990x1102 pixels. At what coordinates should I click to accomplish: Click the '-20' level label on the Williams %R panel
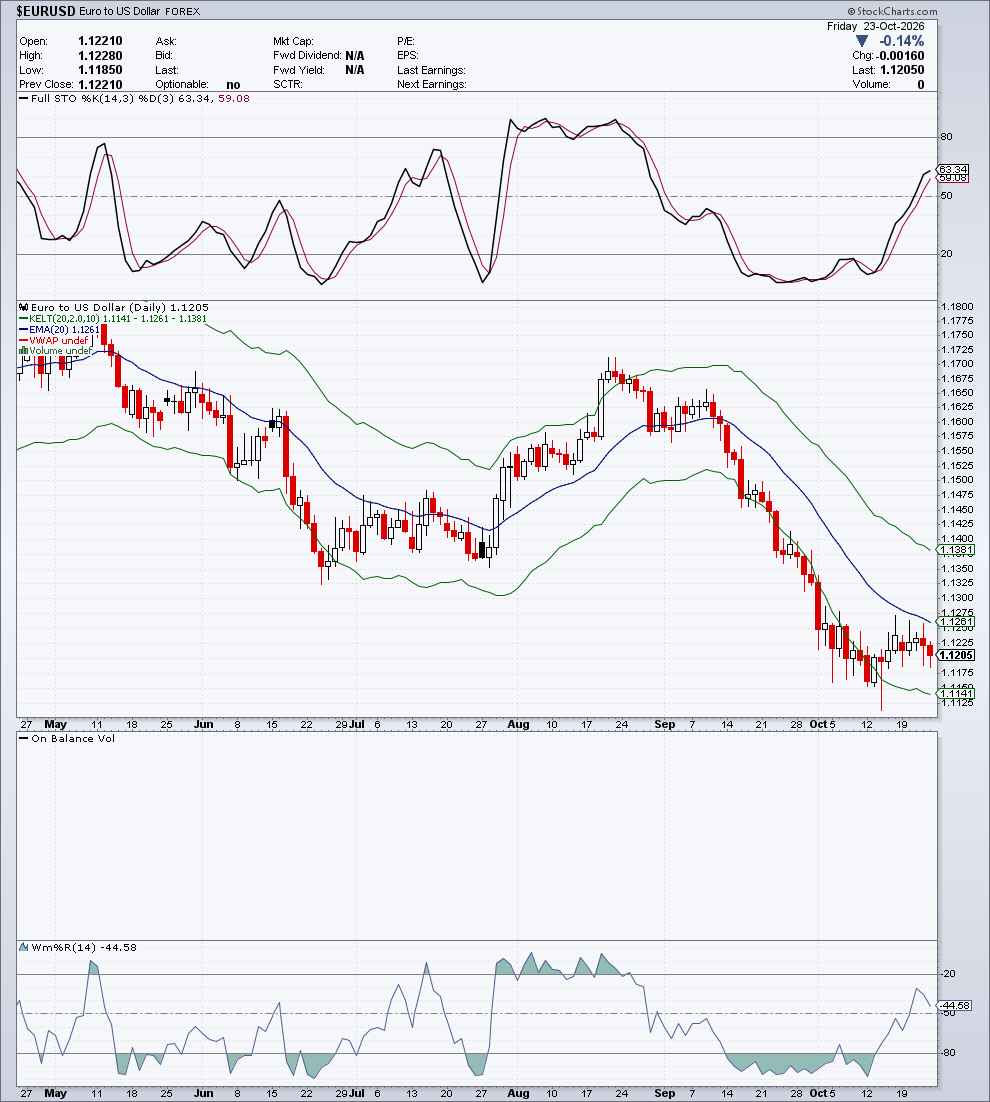(949, 974)
